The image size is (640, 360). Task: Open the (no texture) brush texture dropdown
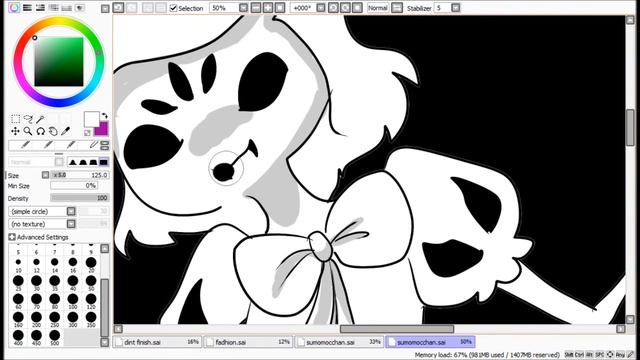click(71, 224)
